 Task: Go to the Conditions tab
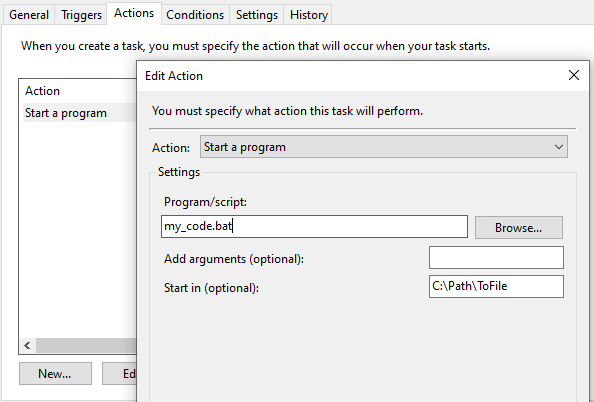tap(195, 15)
